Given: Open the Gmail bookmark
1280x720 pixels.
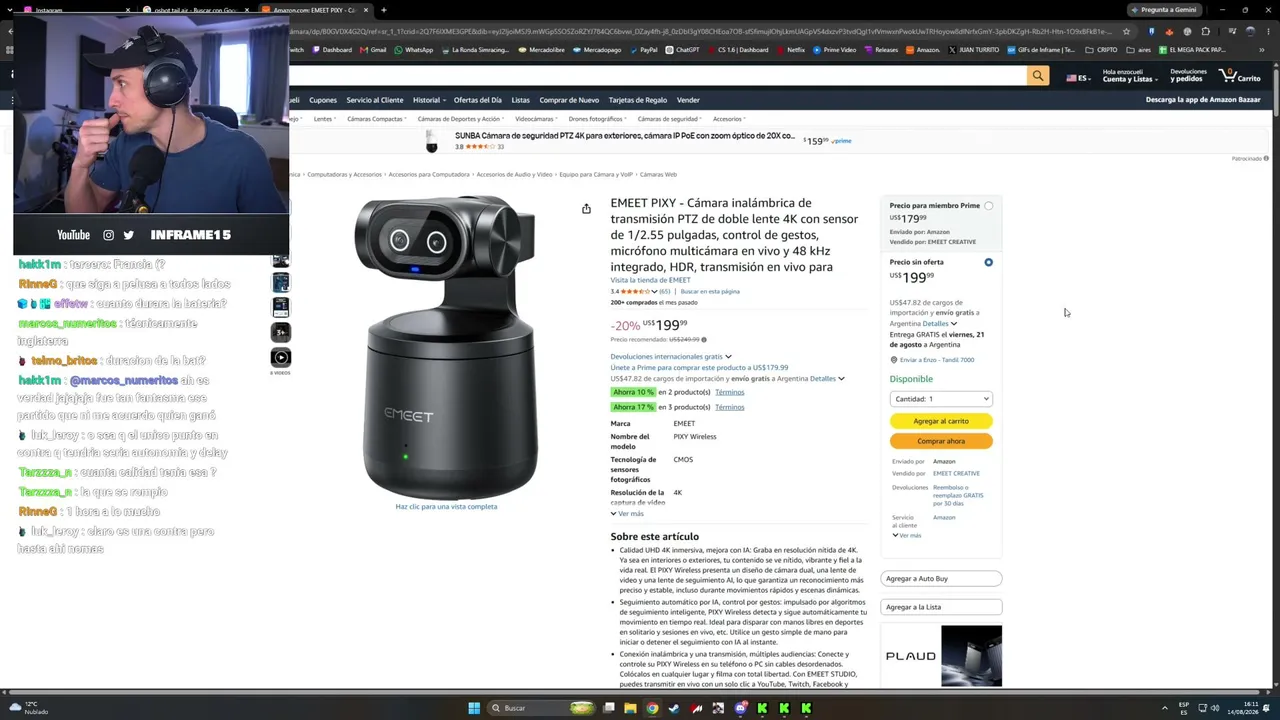Looking at the screenshot, I should 373,50.
